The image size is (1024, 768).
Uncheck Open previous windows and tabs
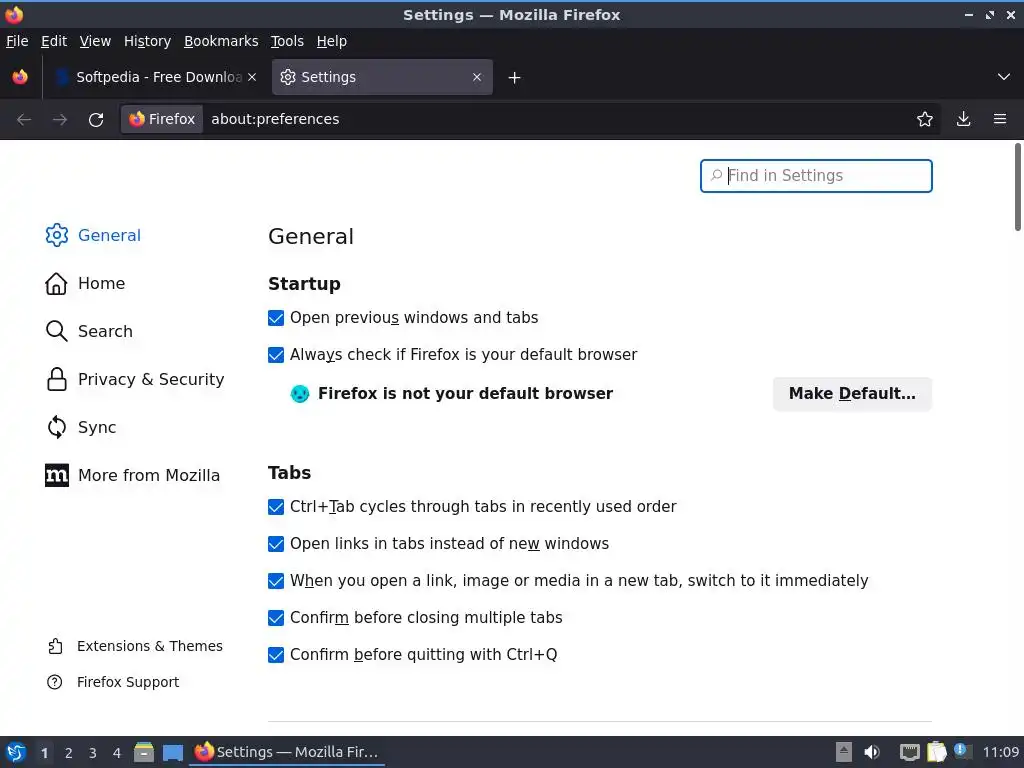pyautogui.click(x=276, y=318)
